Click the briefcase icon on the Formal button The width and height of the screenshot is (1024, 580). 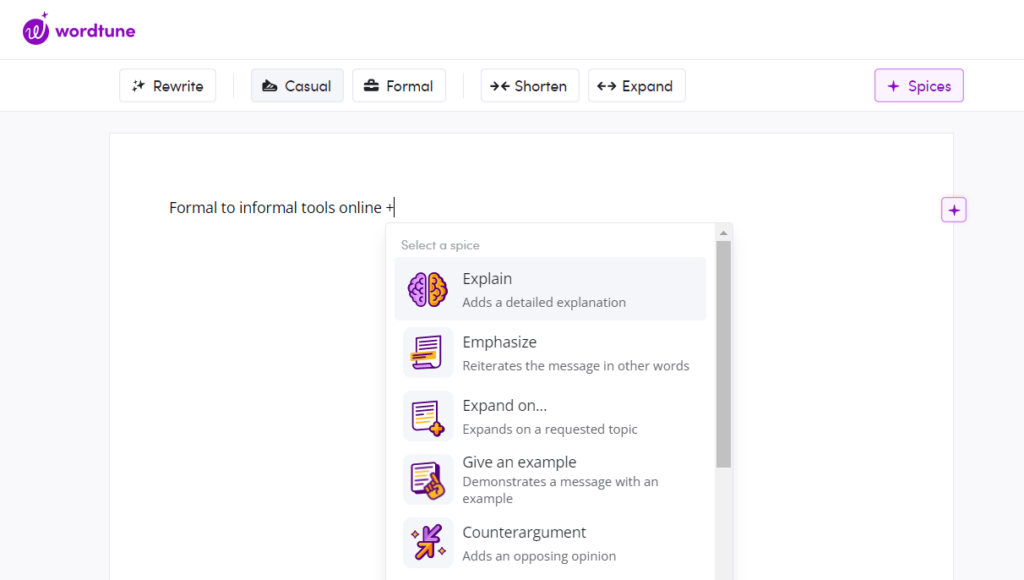(x=372, y=85)
